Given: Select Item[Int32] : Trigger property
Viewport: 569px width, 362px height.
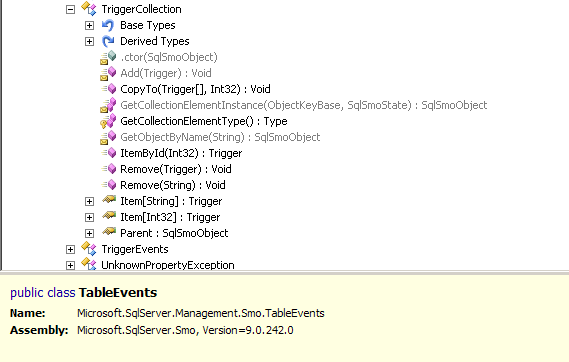Looking at the screenshot, I should (170, 217).
